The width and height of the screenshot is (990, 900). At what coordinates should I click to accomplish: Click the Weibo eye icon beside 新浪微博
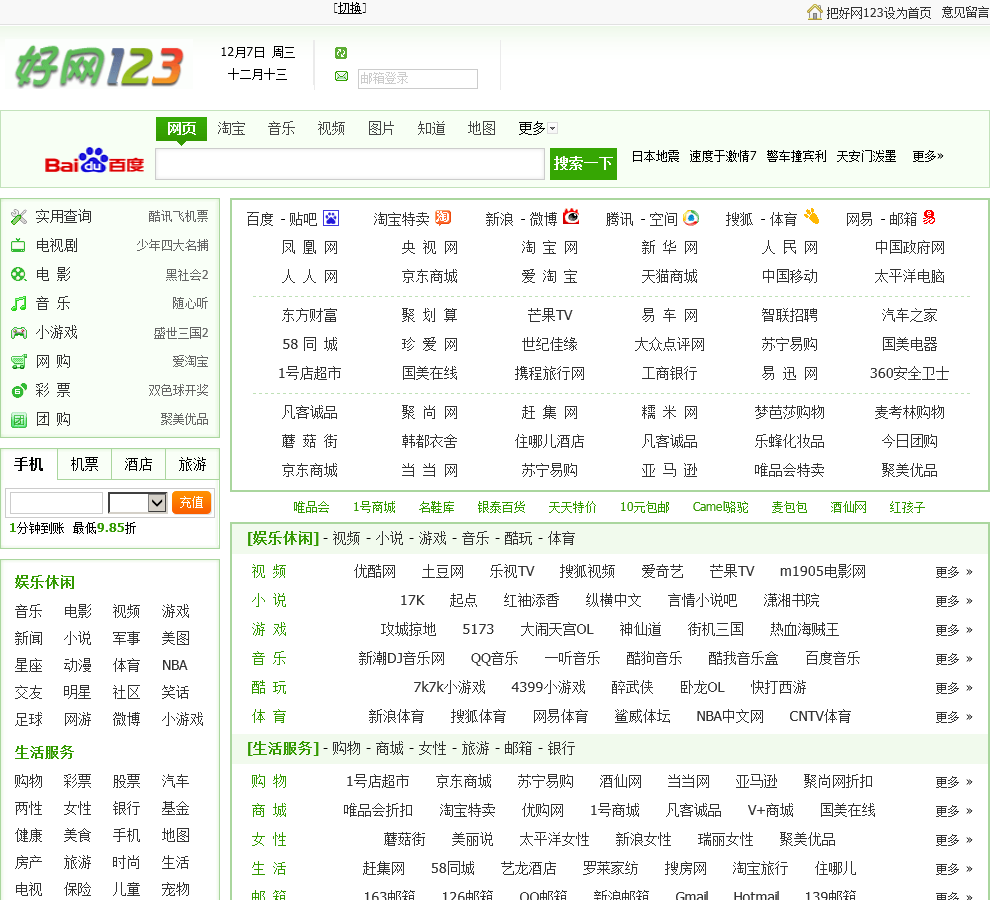[571, 217]
